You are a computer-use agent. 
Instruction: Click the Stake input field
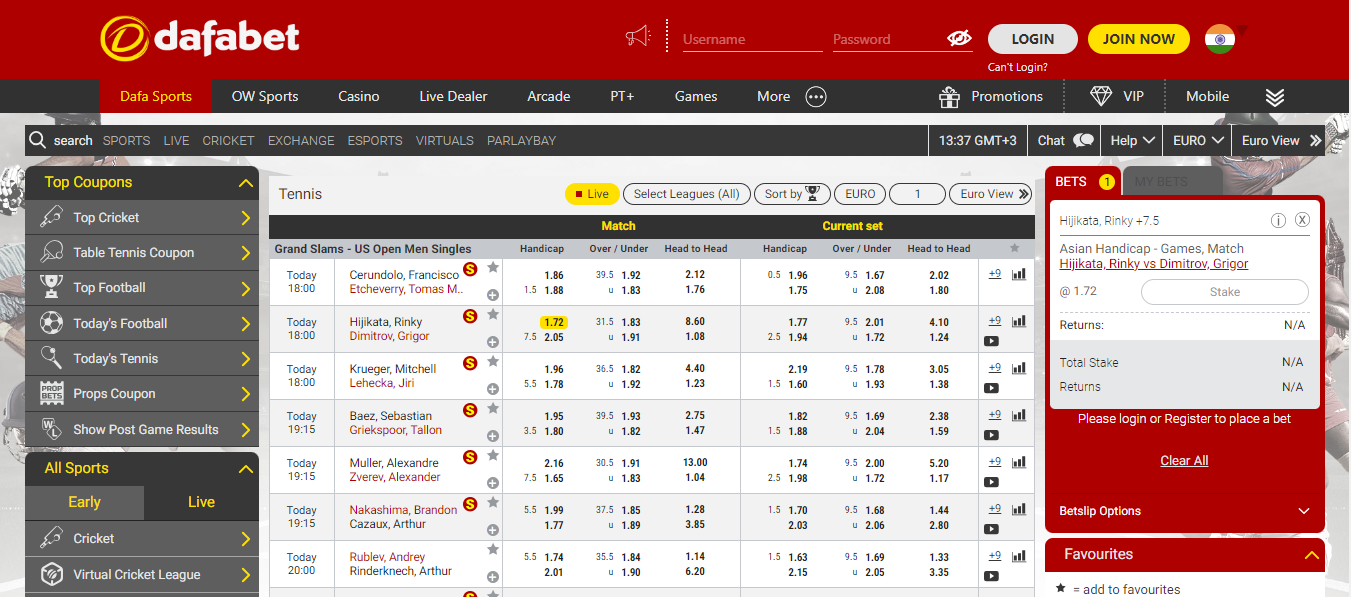point(1224,292)
